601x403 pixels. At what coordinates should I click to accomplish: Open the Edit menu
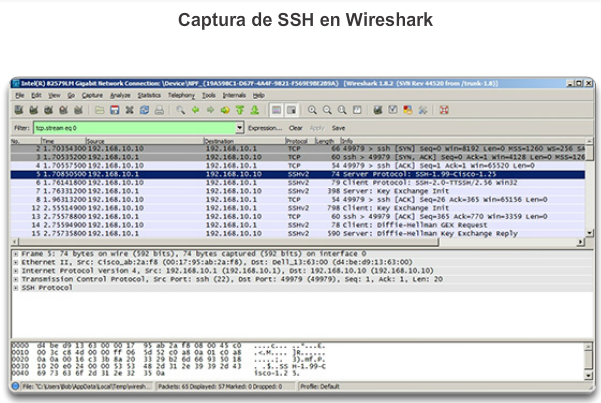(36, 95)
